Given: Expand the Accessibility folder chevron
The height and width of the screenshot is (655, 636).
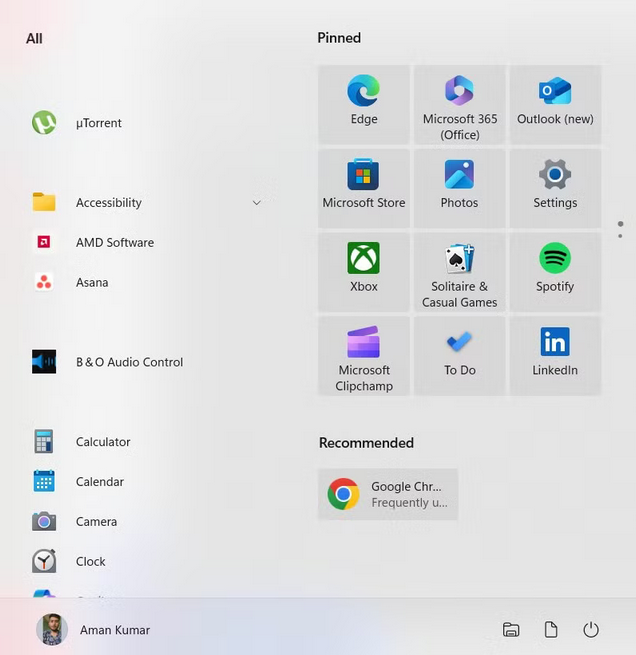Looking at the screenshot, I should tap(257, 203).
